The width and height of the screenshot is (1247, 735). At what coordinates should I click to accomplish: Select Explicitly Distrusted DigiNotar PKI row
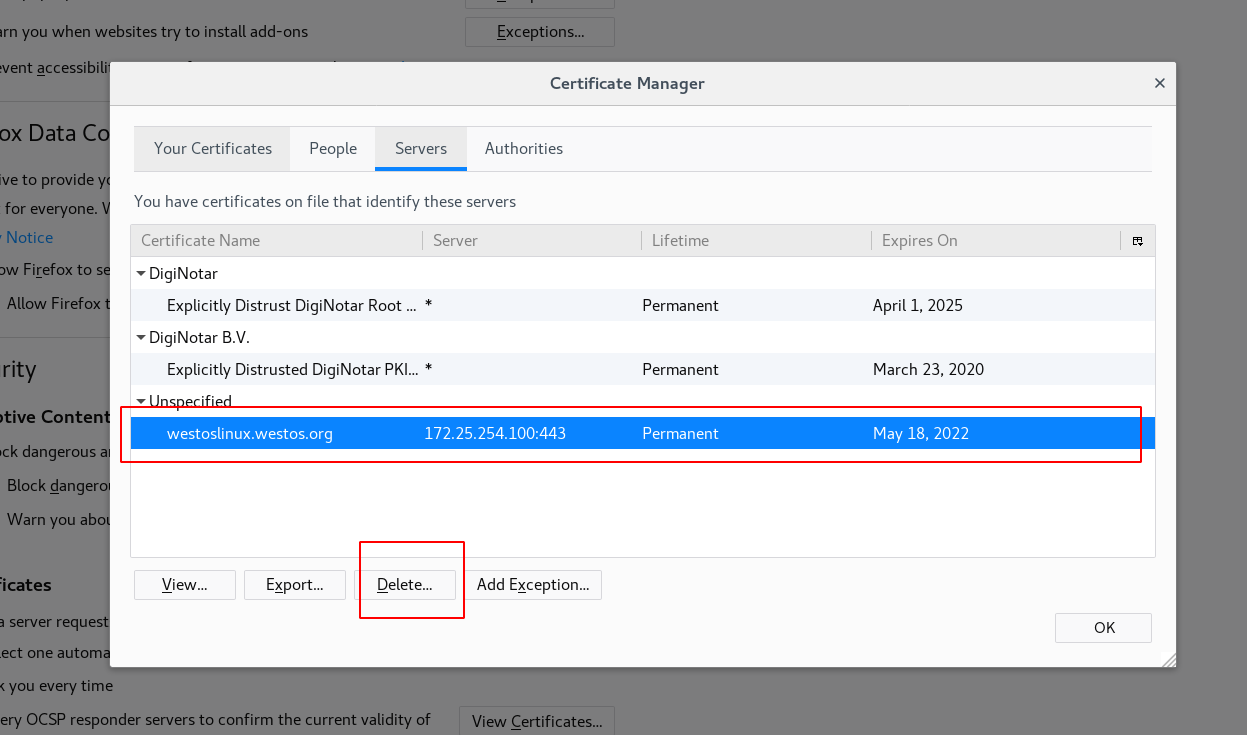click(x=292, y=370)
